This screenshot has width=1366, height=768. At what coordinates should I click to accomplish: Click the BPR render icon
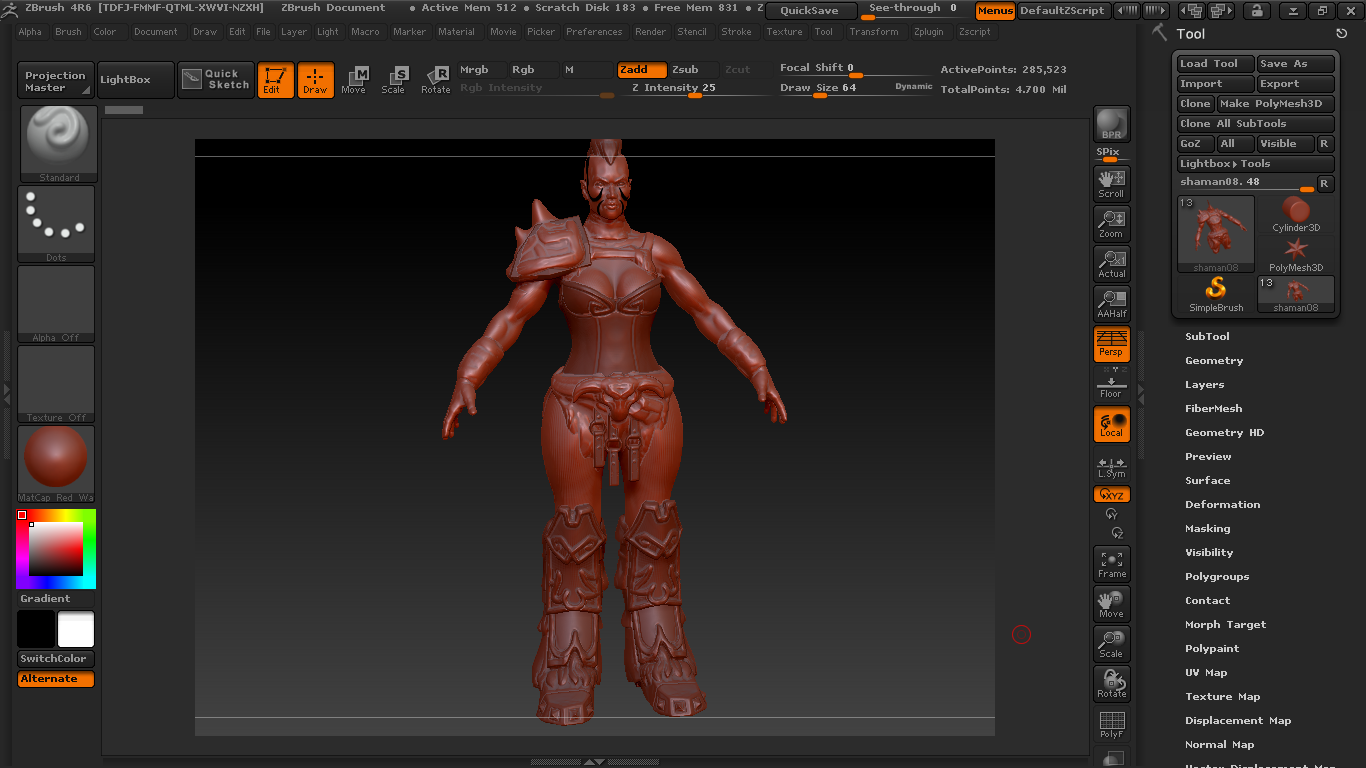tap(1111, 124)
